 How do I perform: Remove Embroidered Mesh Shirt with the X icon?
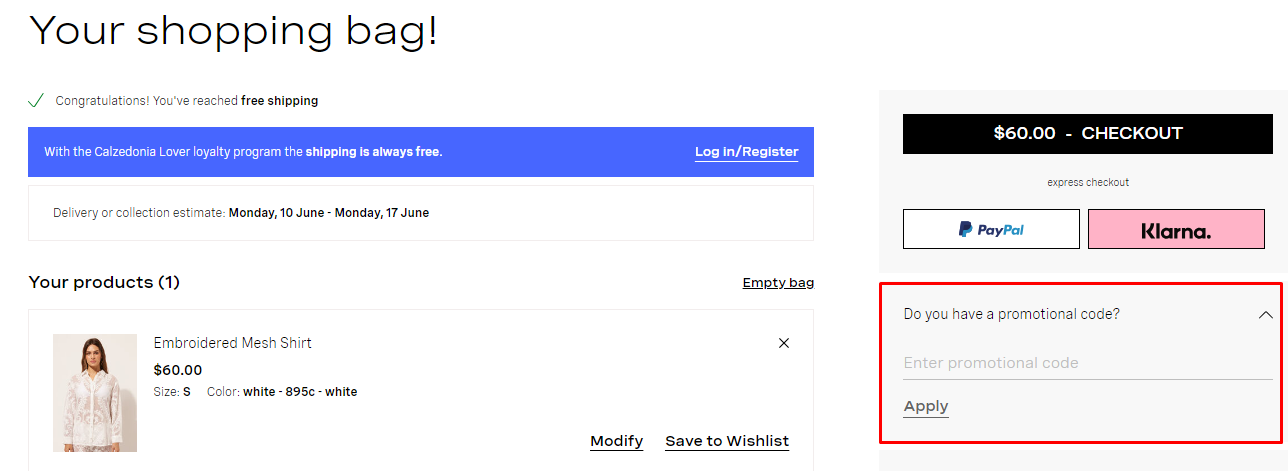click(784, 343)
